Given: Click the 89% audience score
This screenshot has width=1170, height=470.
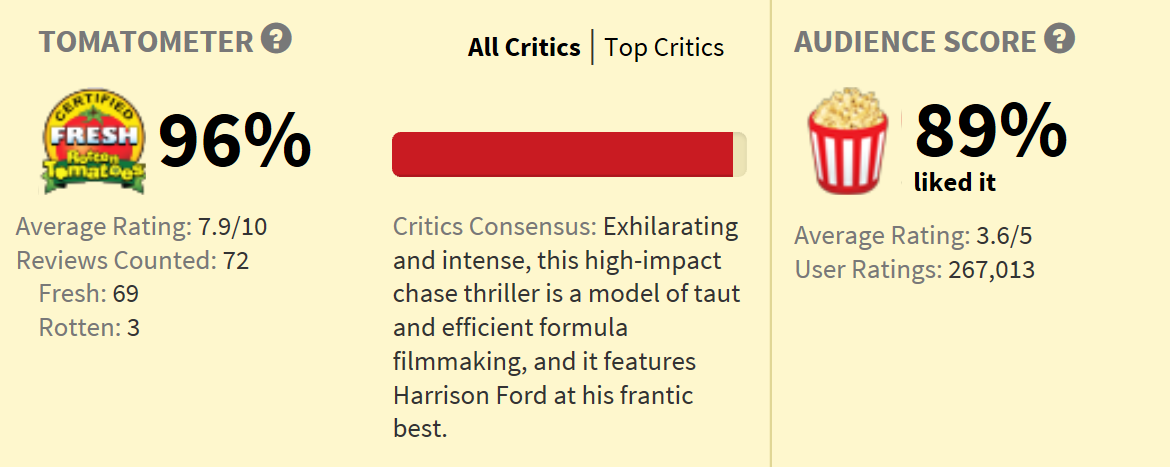Looking at the screenshot, I should (991, 131).
